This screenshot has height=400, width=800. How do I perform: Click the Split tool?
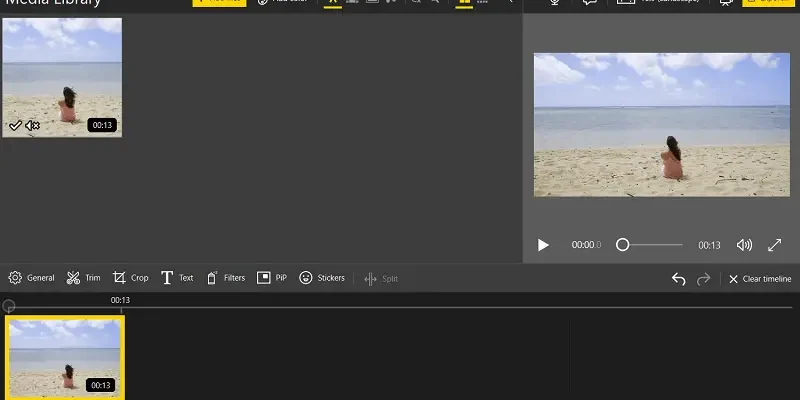click(x=381, y=279)
